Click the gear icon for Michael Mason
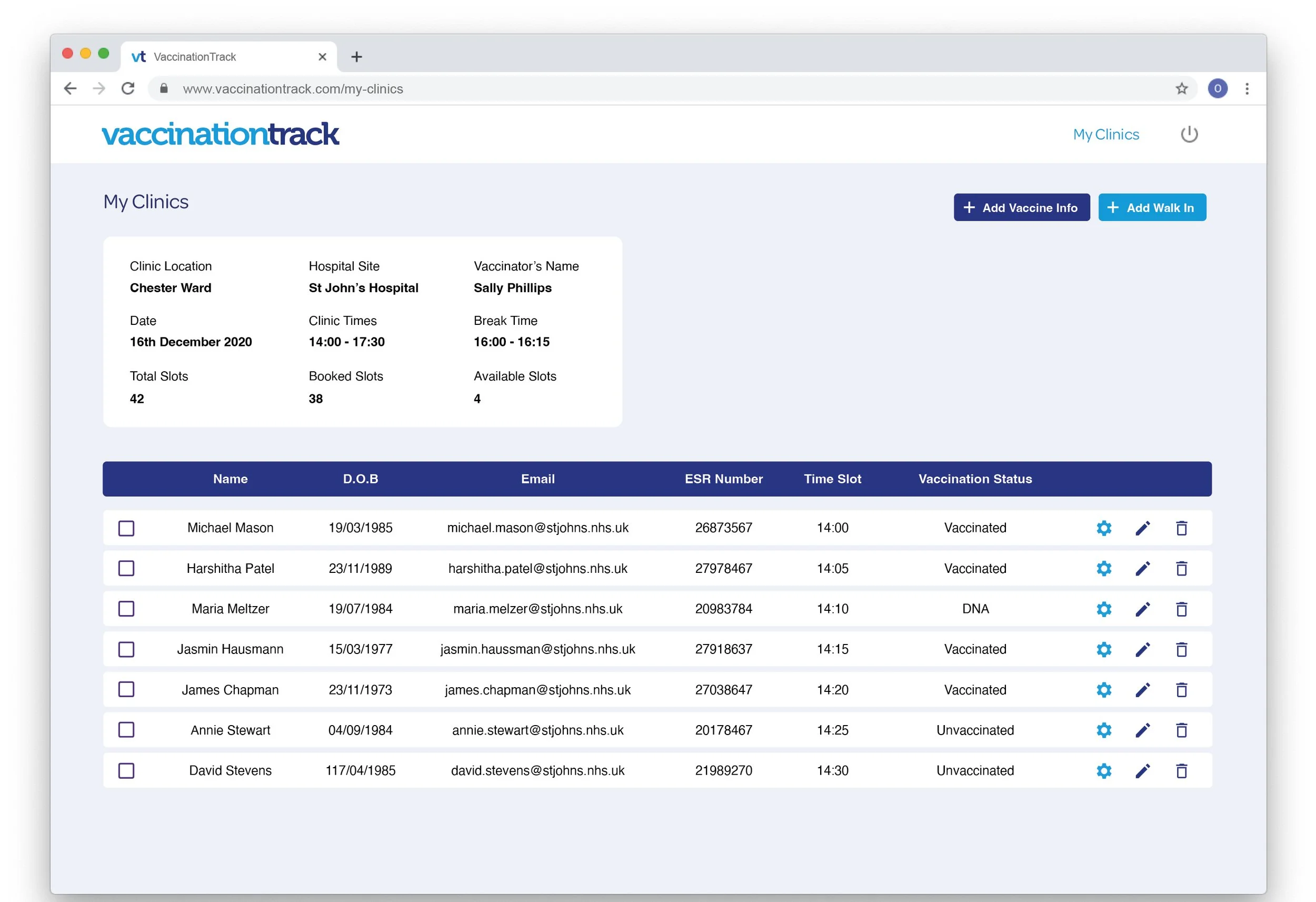The image size is (1316, 902). pos(1104,528)
